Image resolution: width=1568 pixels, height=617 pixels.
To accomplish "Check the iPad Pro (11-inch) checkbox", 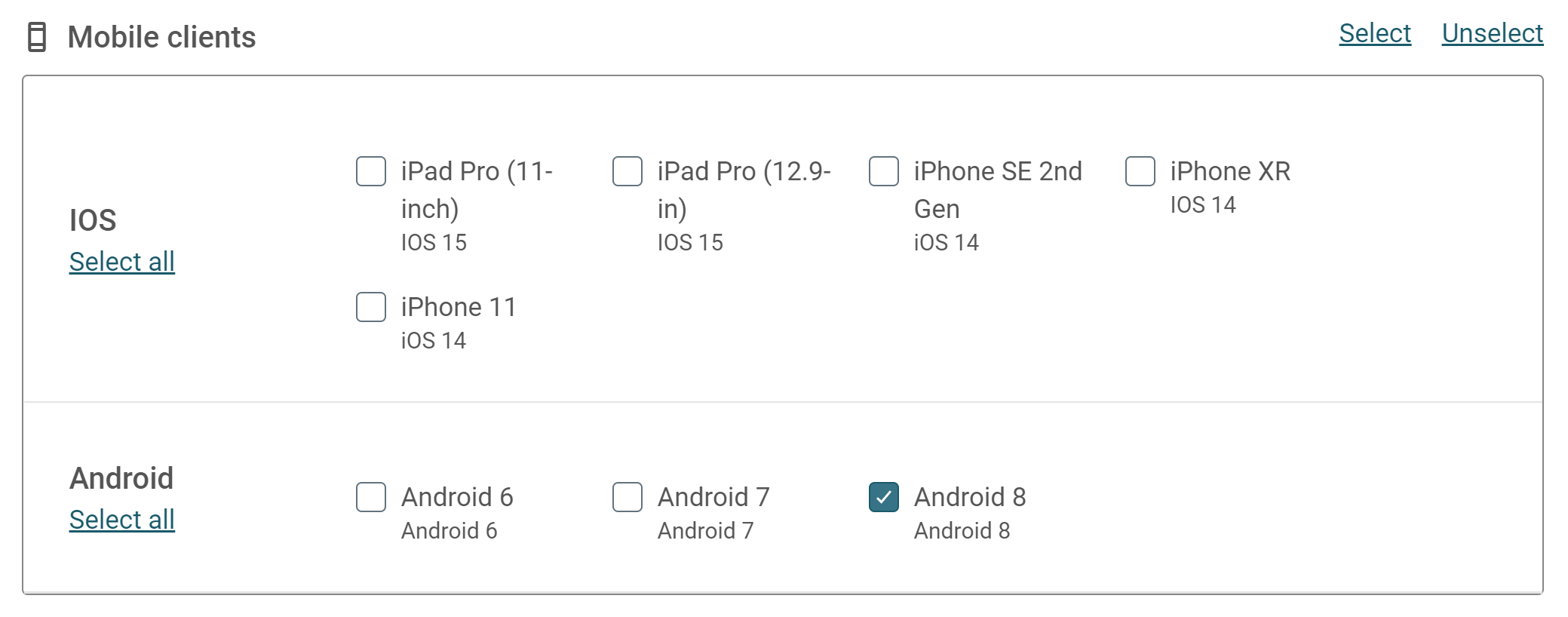I will point(371,171).
